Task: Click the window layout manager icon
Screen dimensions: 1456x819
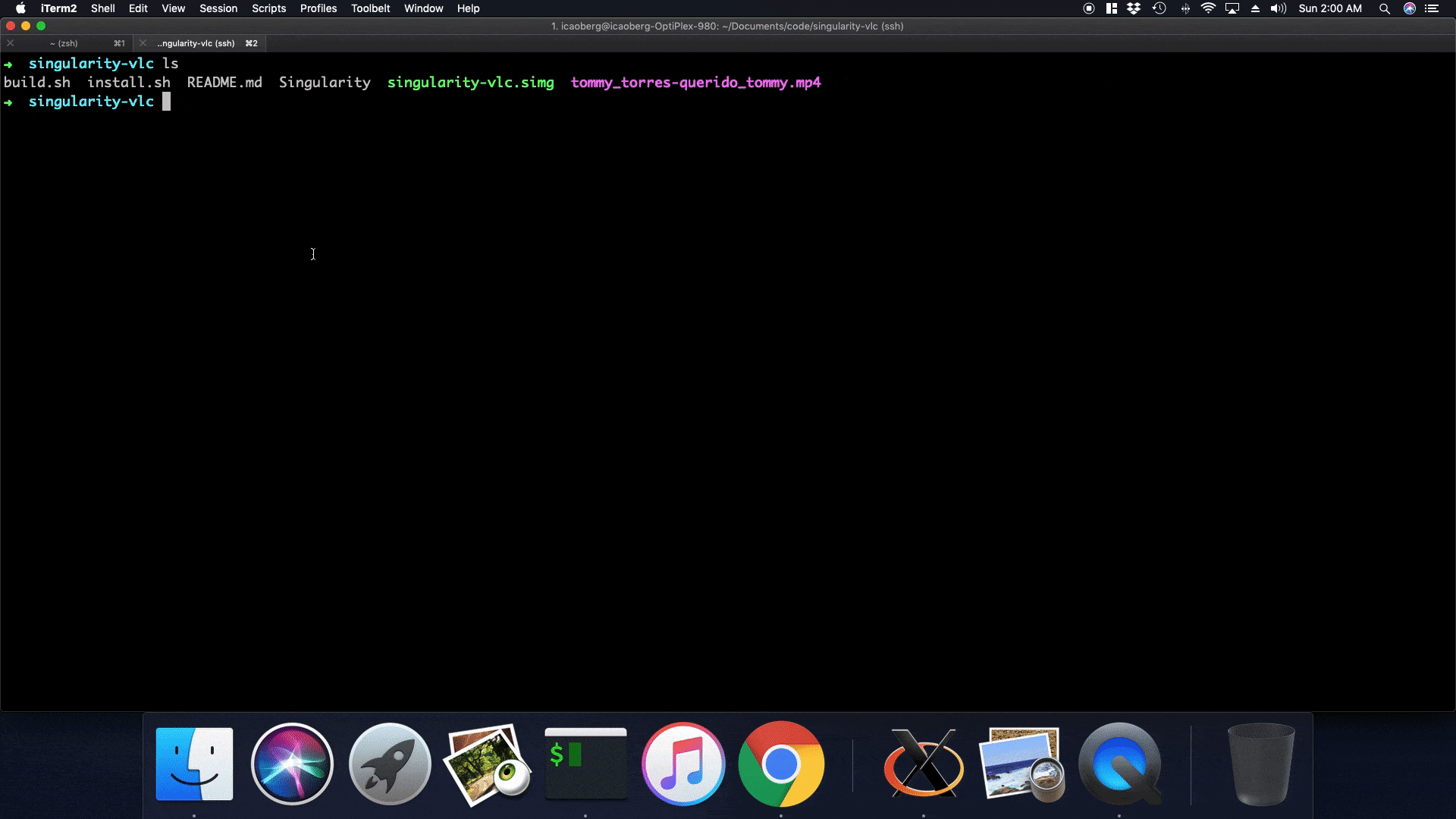Action: pyautogui.click(x=1113, y=8)
